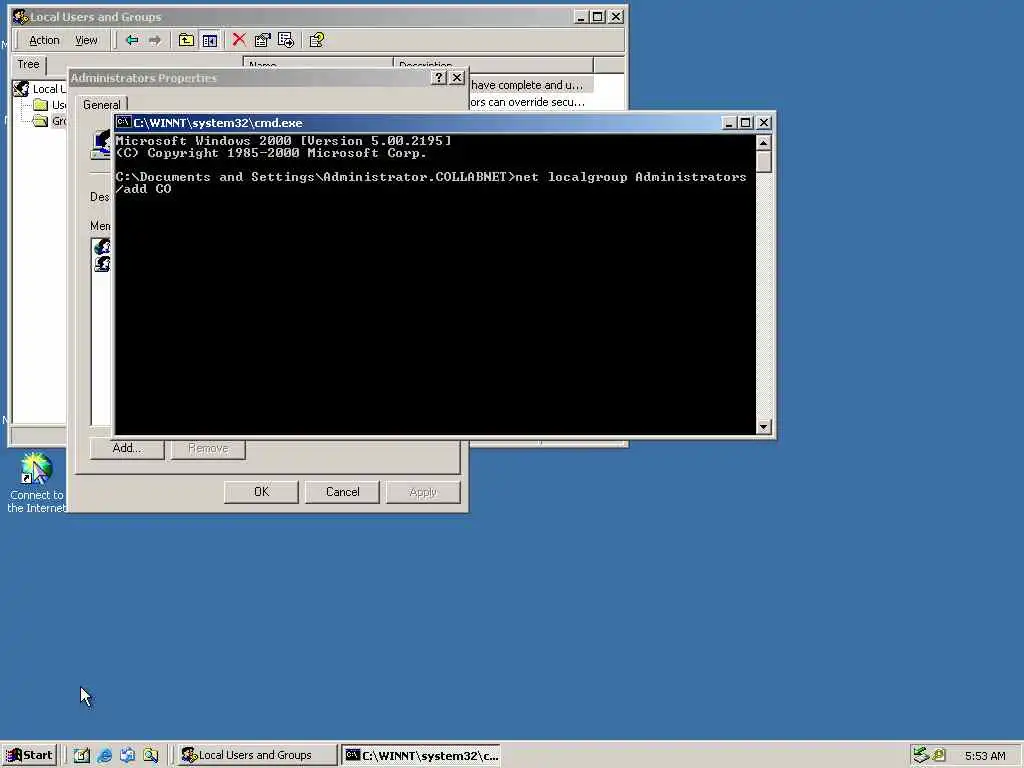The image size is (1024, 768).
Task: Switch to Local Users and Groups taskbar button
Action: (257, 755)
